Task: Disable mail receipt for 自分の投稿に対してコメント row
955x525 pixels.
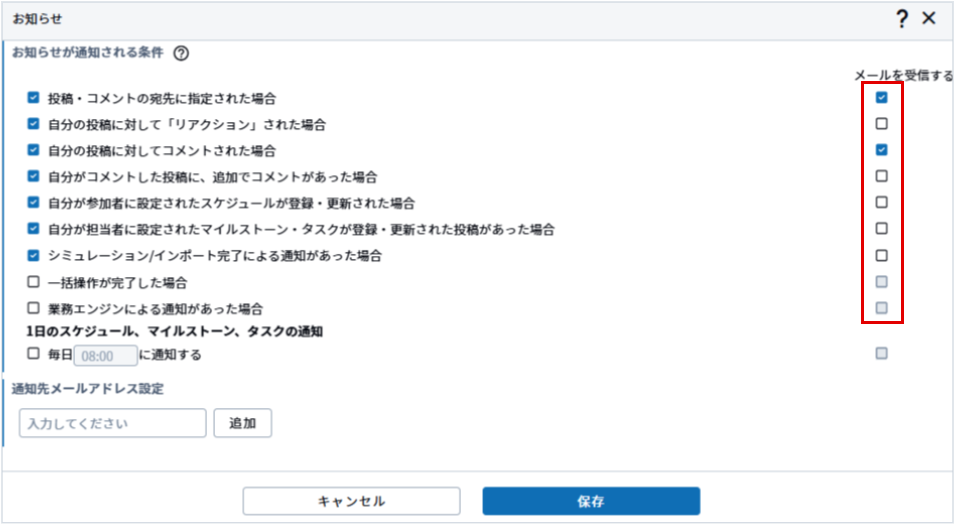Action: [881, 150]
